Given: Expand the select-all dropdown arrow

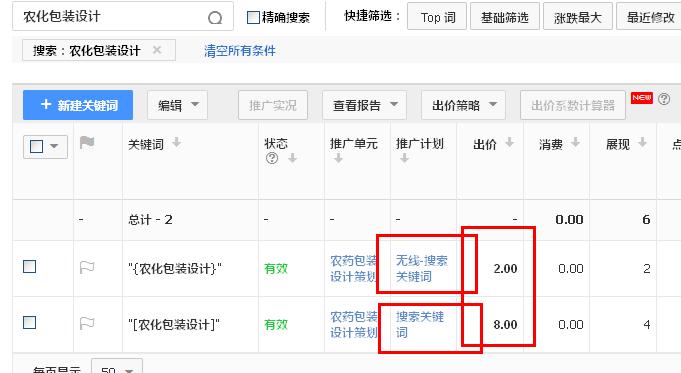Looking at the screenshot, I should 54,146.
